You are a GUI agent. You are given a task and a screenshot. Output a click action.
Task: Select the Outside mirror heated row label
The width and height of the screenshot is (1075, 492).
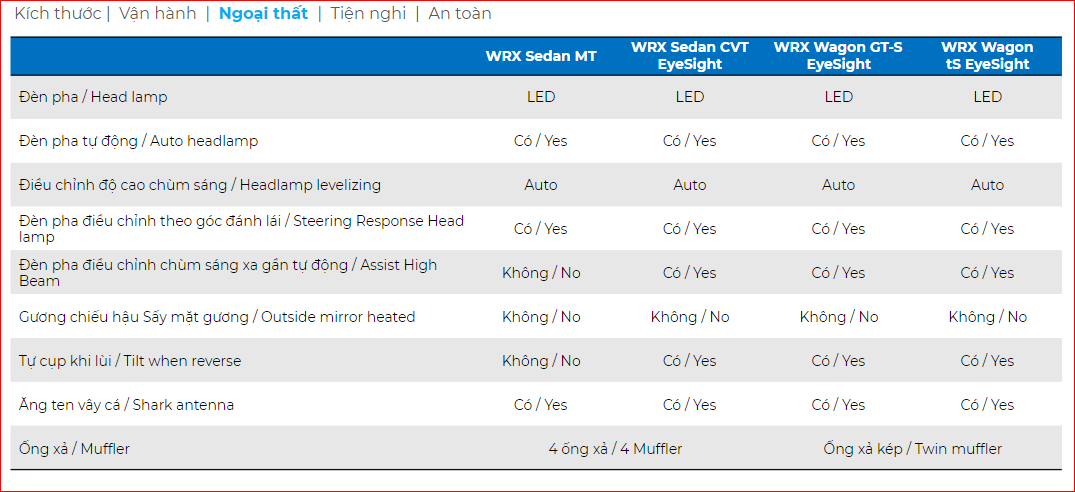pos(217,317)
